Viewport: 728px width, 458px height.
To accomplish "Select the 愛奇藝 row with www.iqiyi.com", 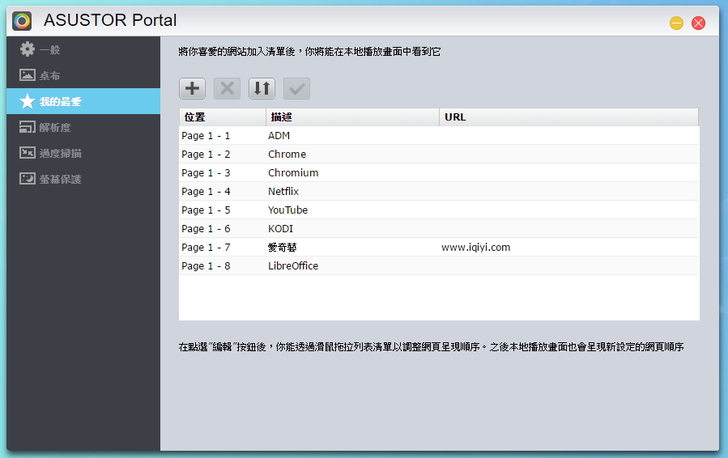I will click(x=438, y=247).
